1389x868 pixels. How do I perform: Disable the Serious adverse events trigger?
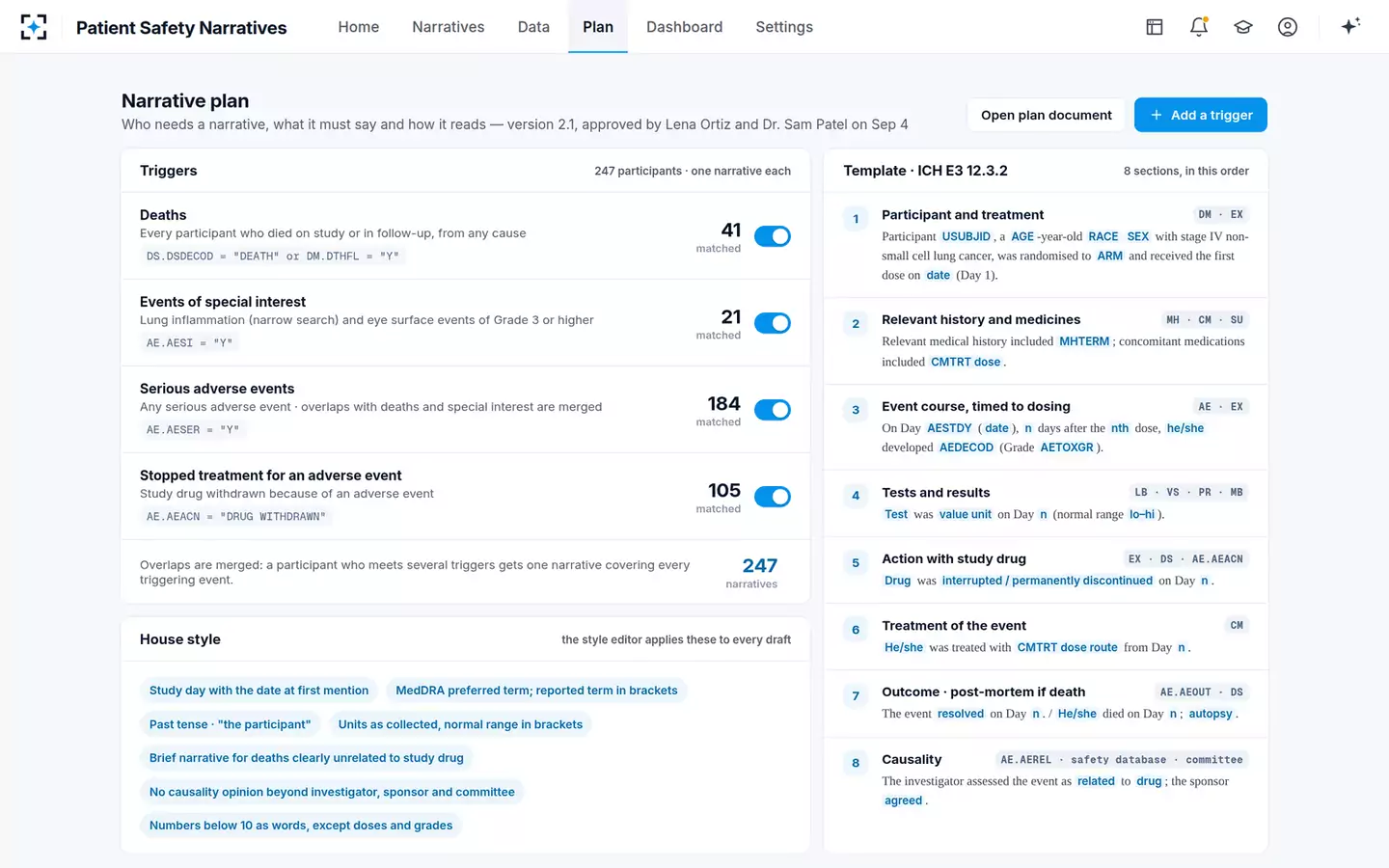click(x=773, y=410)
